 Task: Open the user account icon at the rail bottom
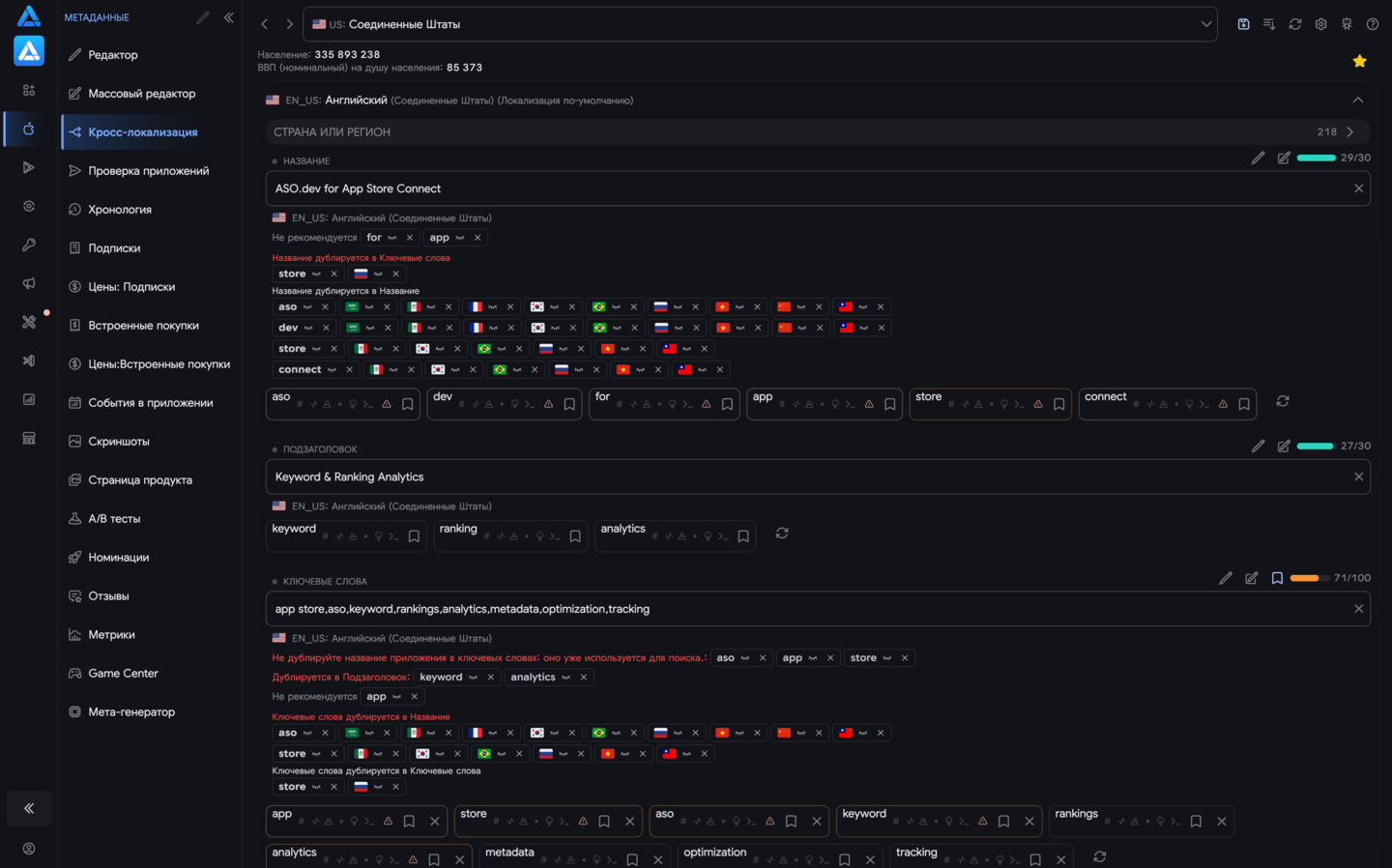coord(29,849)
